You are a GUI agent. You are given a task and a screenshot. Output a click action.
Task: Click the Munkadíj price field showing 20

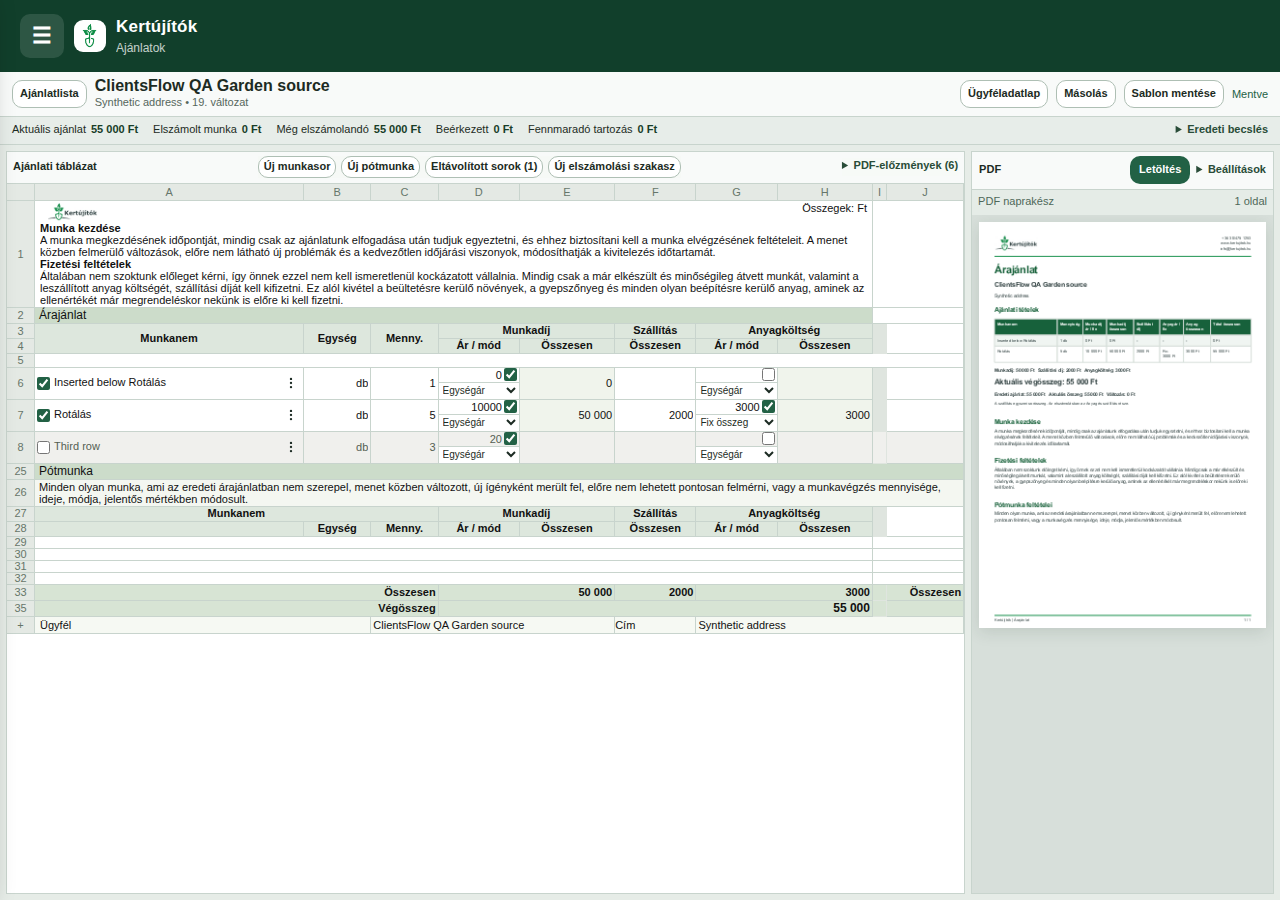471,439
